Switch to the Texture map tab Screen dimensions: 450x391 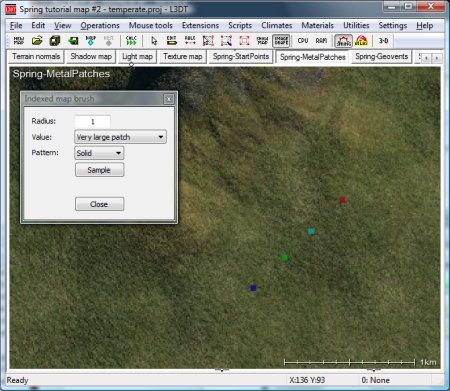tap(183, 56)
